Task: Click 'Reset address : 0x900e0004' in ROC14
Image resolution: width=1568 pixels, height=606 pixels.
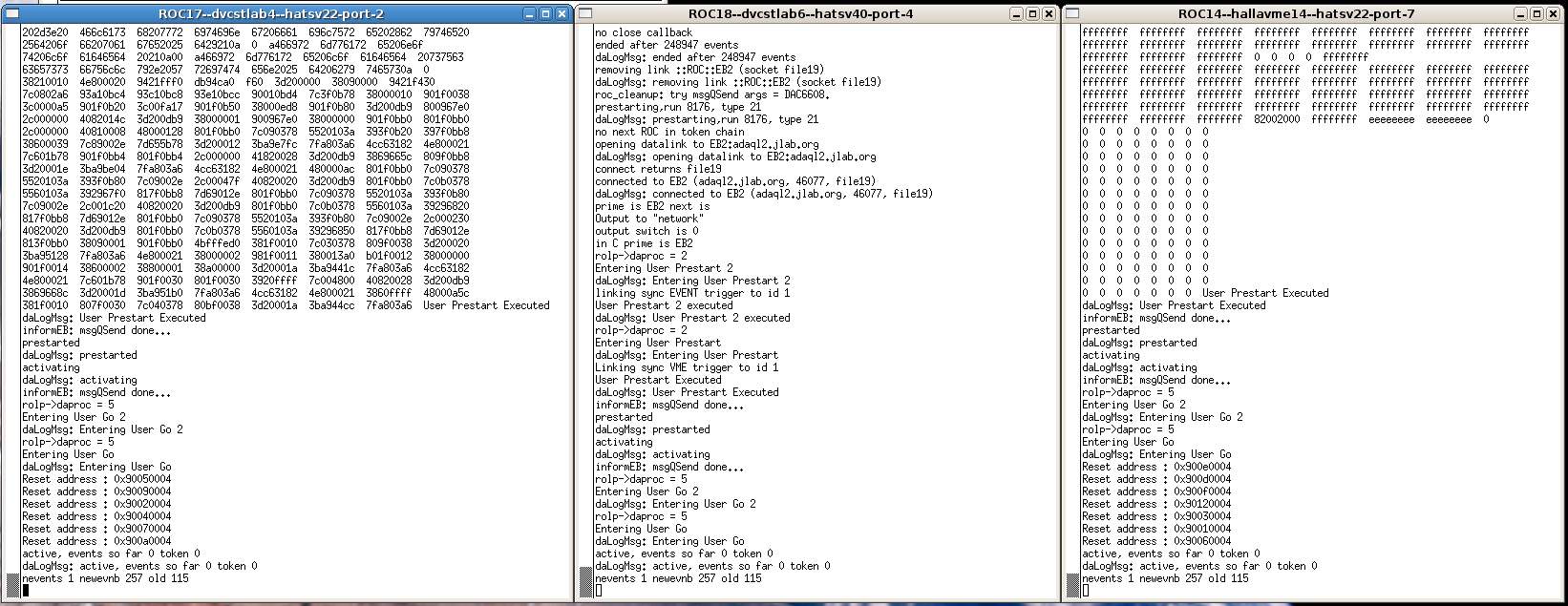Action: point(1156,467)
